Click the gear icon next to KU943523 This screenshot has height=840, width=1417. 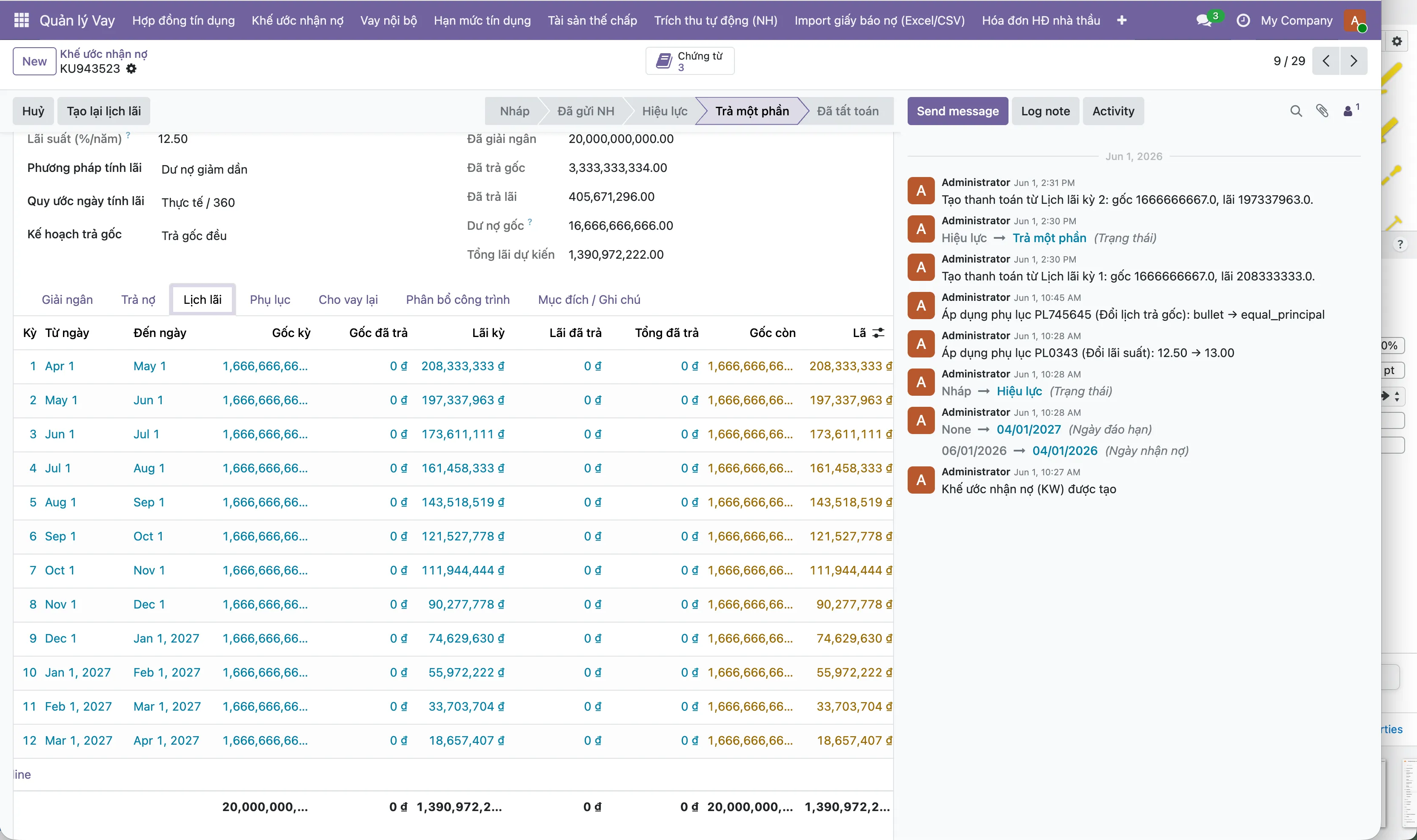[x=131, y=69]
